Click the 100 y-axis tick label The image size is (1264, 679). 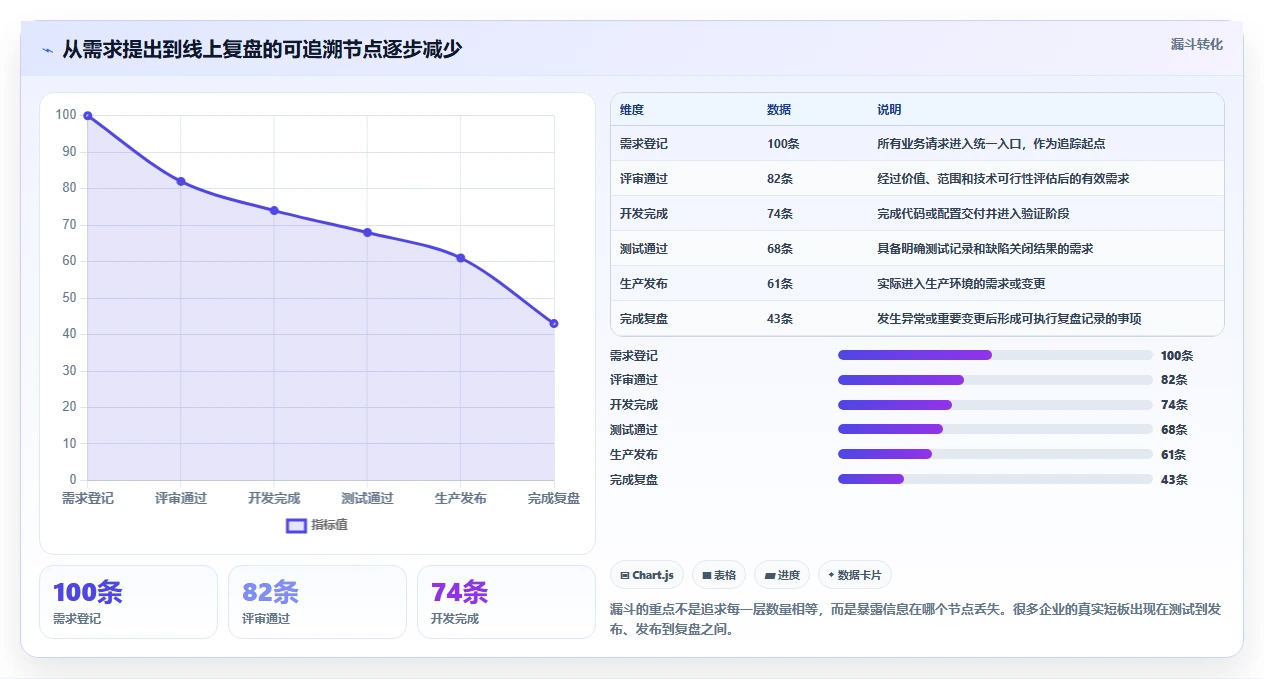[x=66, y=115]
